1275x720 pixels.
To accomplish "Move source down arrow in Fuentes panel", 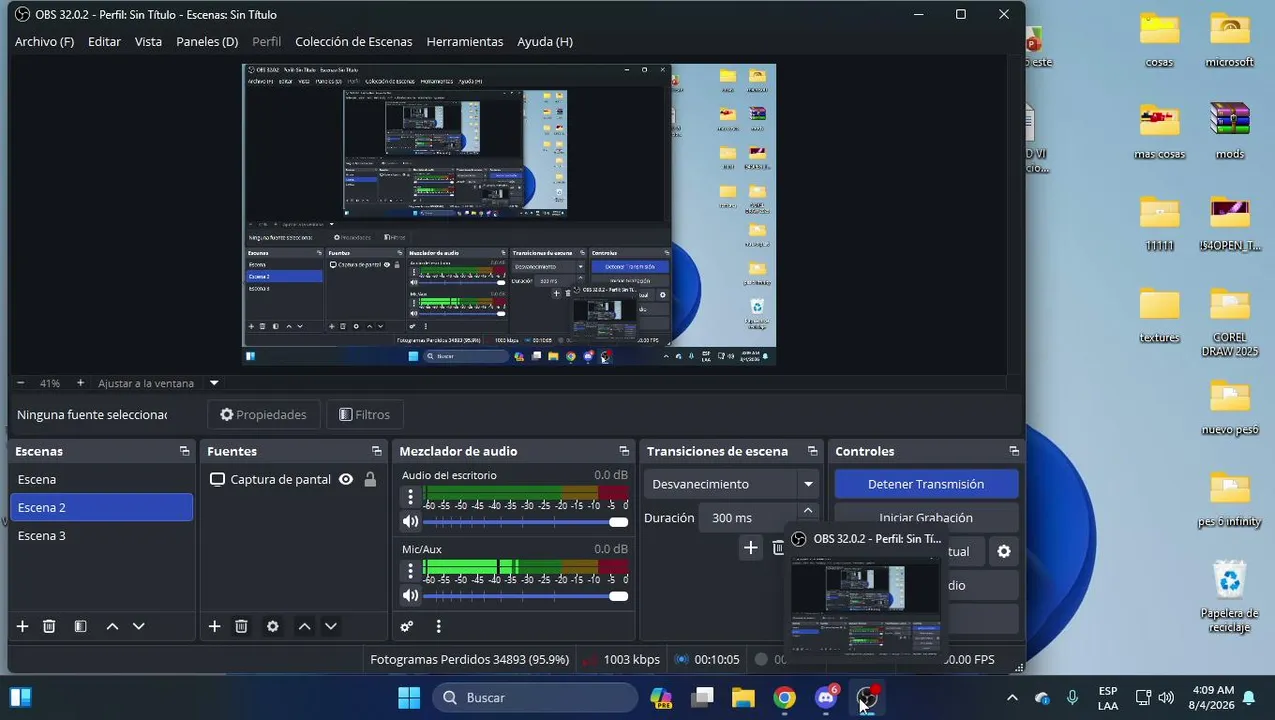I will [x=331, y=626].
